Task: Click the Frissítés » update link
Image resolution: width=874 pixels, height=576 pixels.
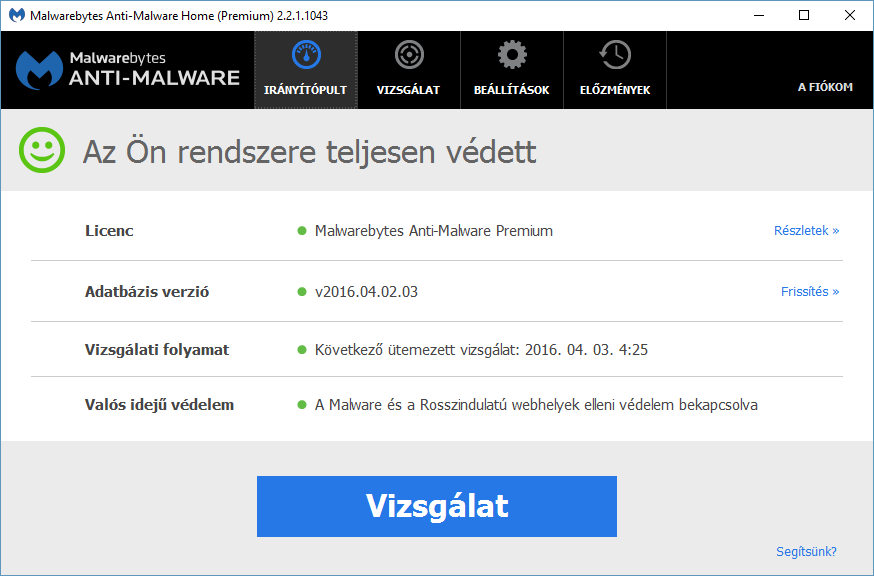Action: tap(810, 292)
